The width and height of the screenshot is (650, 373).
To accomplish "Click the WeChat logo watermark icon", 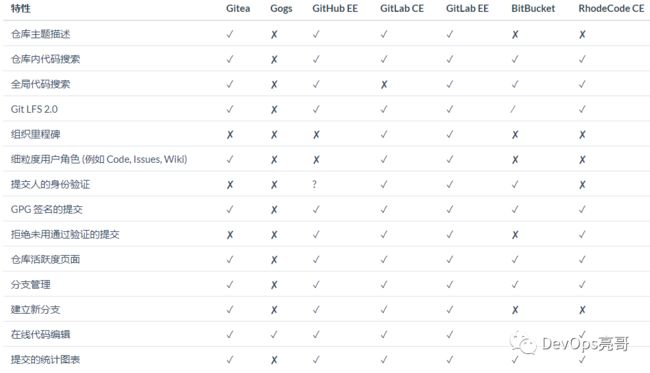I will [x=523, y=342].
